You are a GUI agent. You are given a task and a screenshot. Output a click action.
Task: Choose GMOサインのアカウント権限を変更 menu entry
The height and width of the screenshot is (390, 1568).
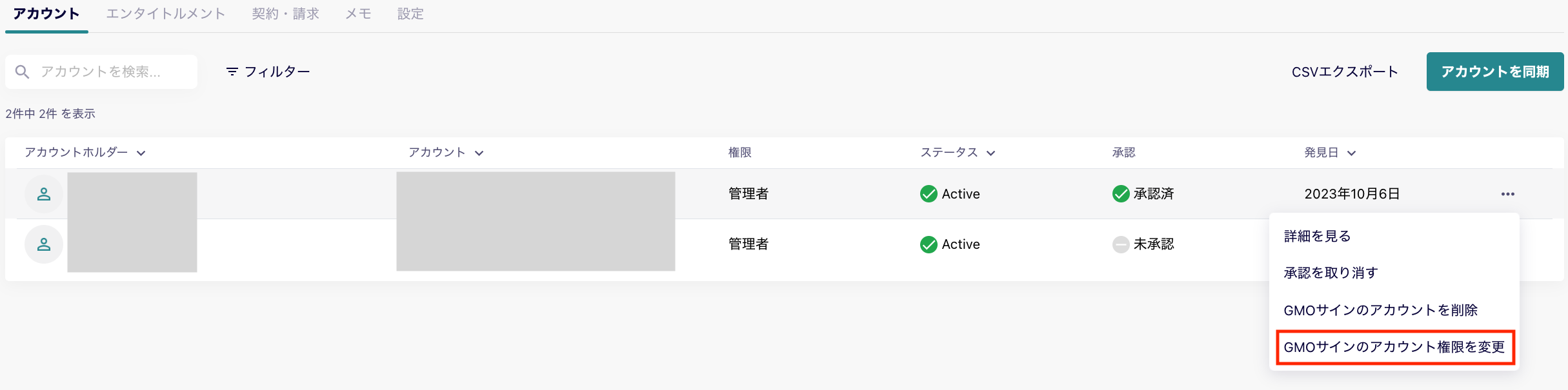(1394, 347)
